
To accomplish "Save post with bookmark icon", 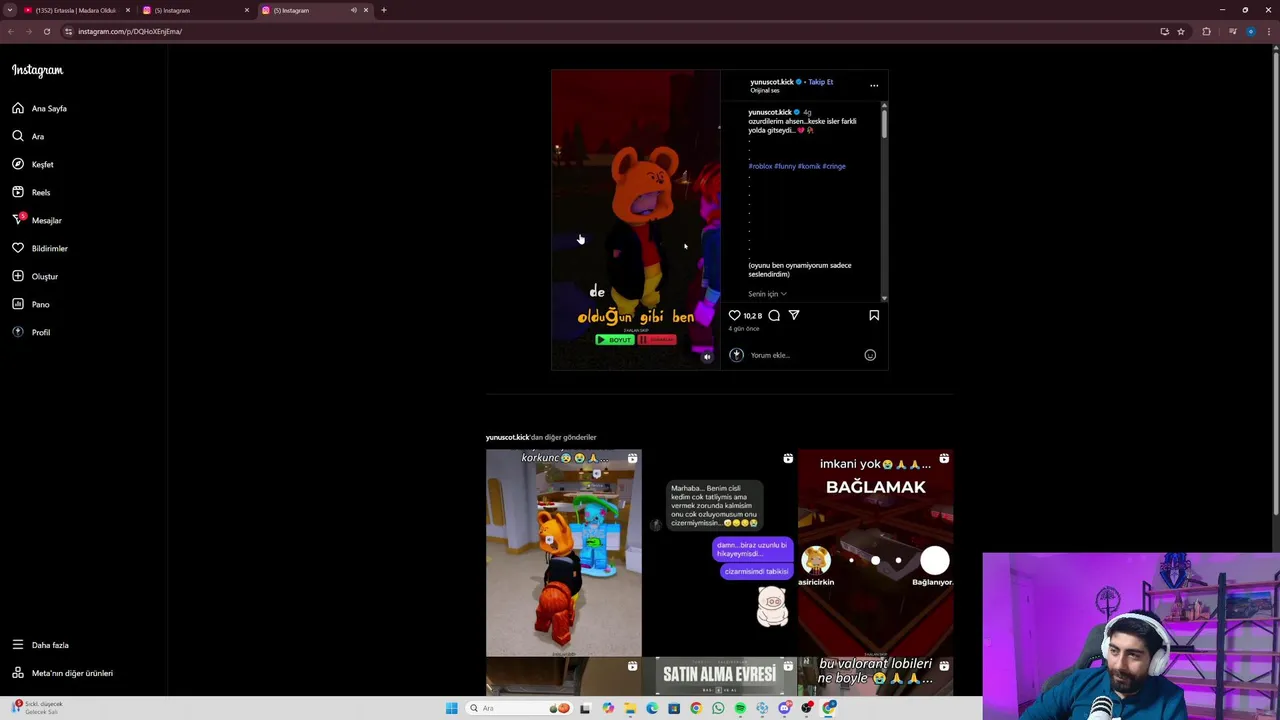I will [x=874, y=315].
